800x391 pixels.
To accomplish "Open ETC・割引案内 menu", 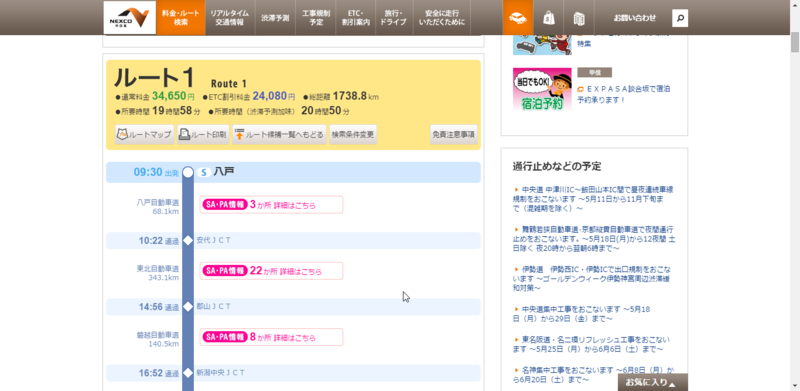I will coord(356,17).
